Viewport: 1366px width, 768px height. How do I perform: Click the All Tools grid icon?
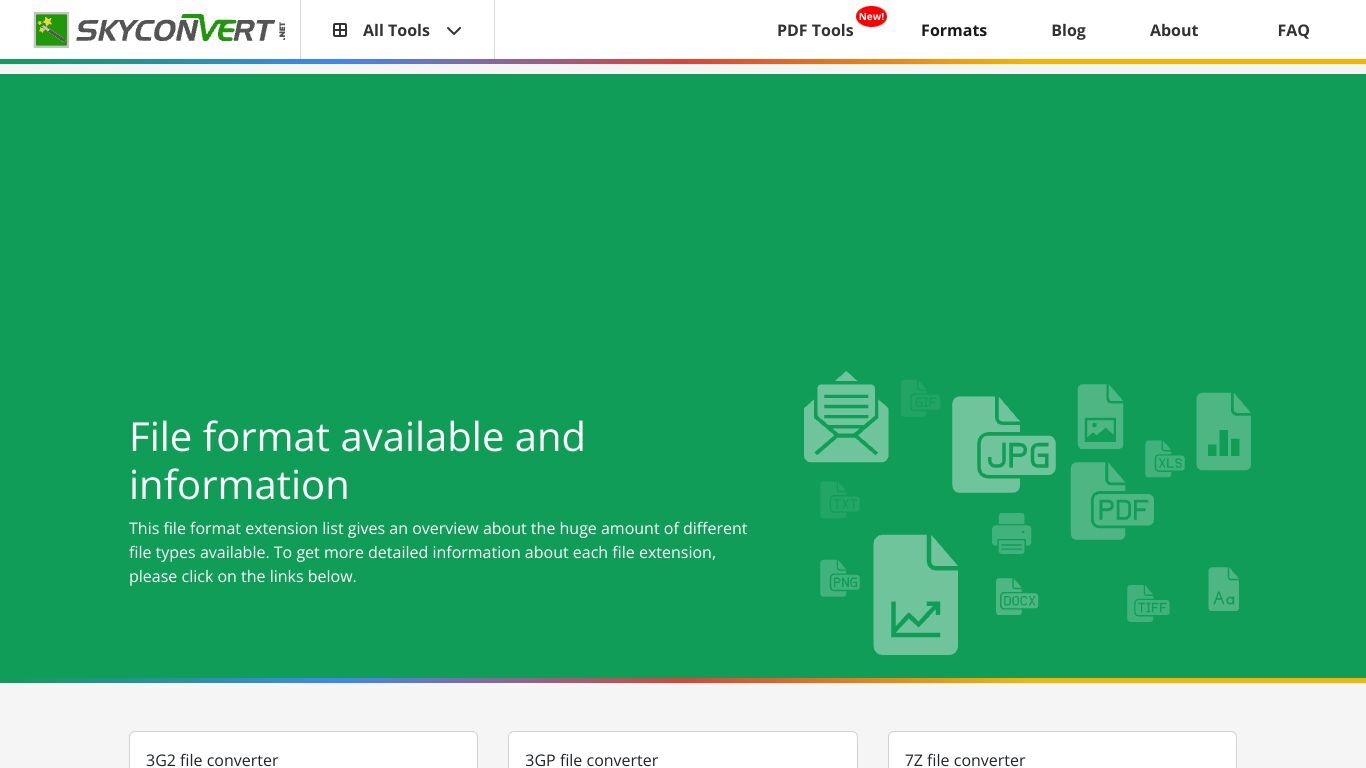tap(340, 30)
